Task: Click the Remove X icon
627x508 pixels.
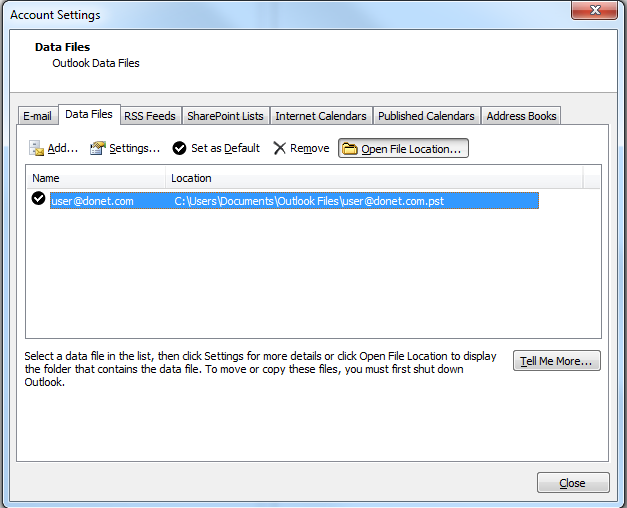Action: 280,148
